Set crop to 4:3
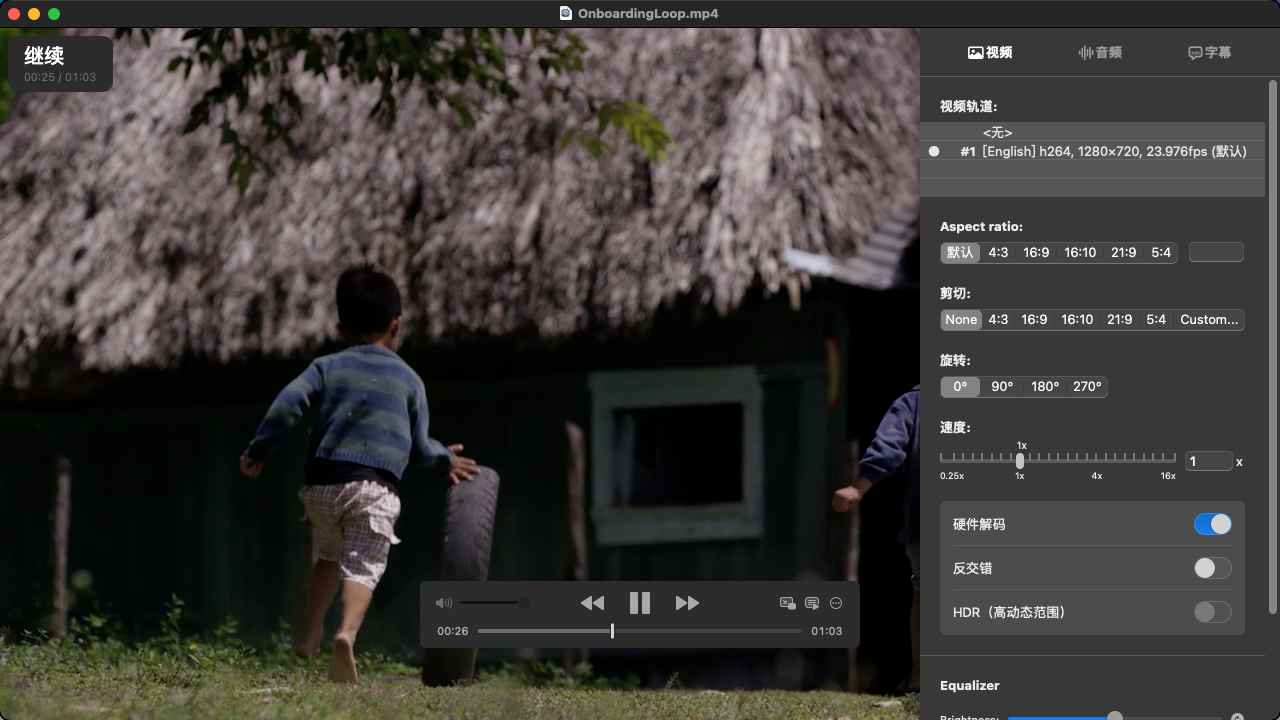Viewport: 1280px width, 720px height. click(998, 319)
